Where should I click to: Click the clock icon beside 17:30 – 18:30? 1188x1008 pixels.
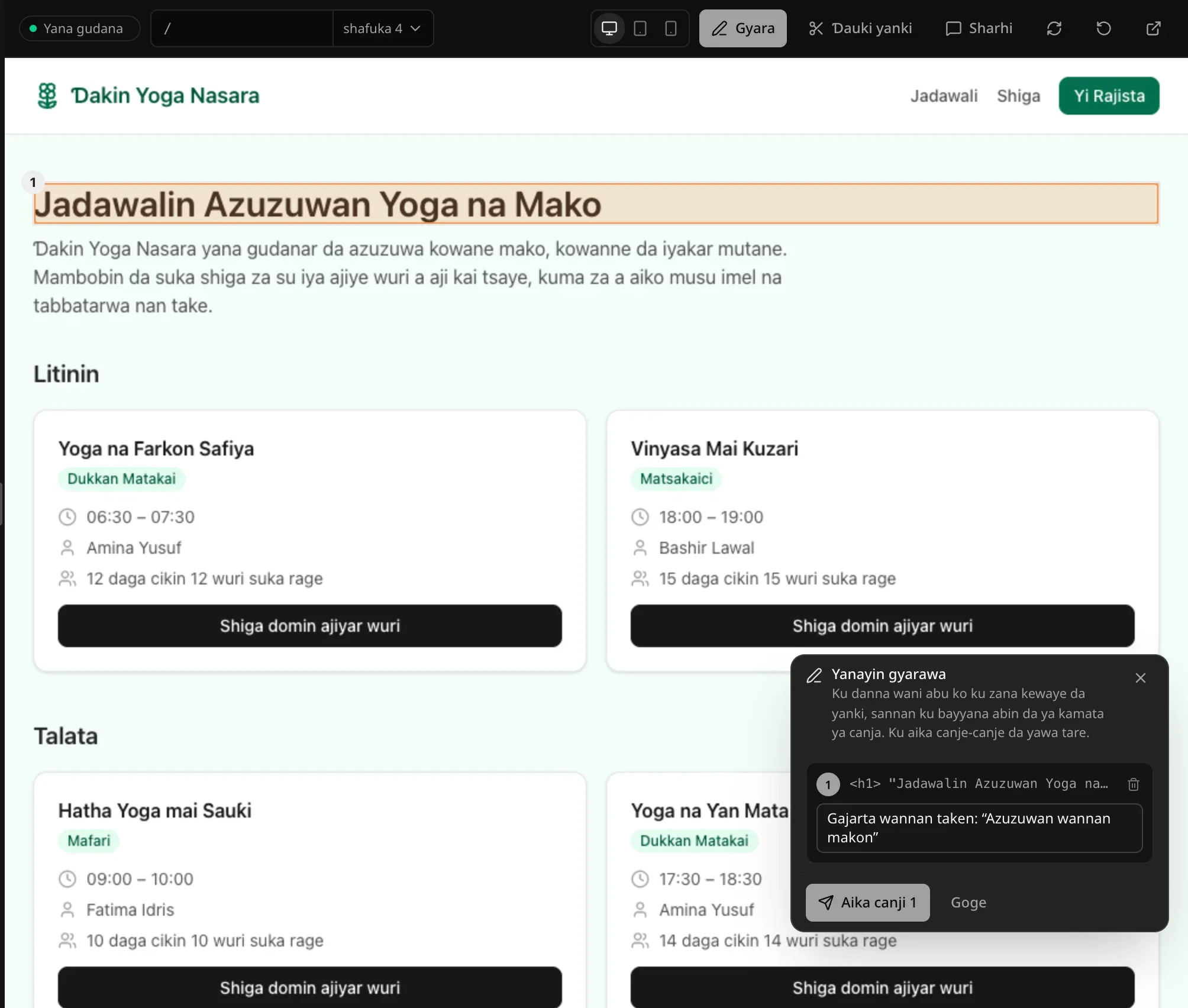(640, 879)
